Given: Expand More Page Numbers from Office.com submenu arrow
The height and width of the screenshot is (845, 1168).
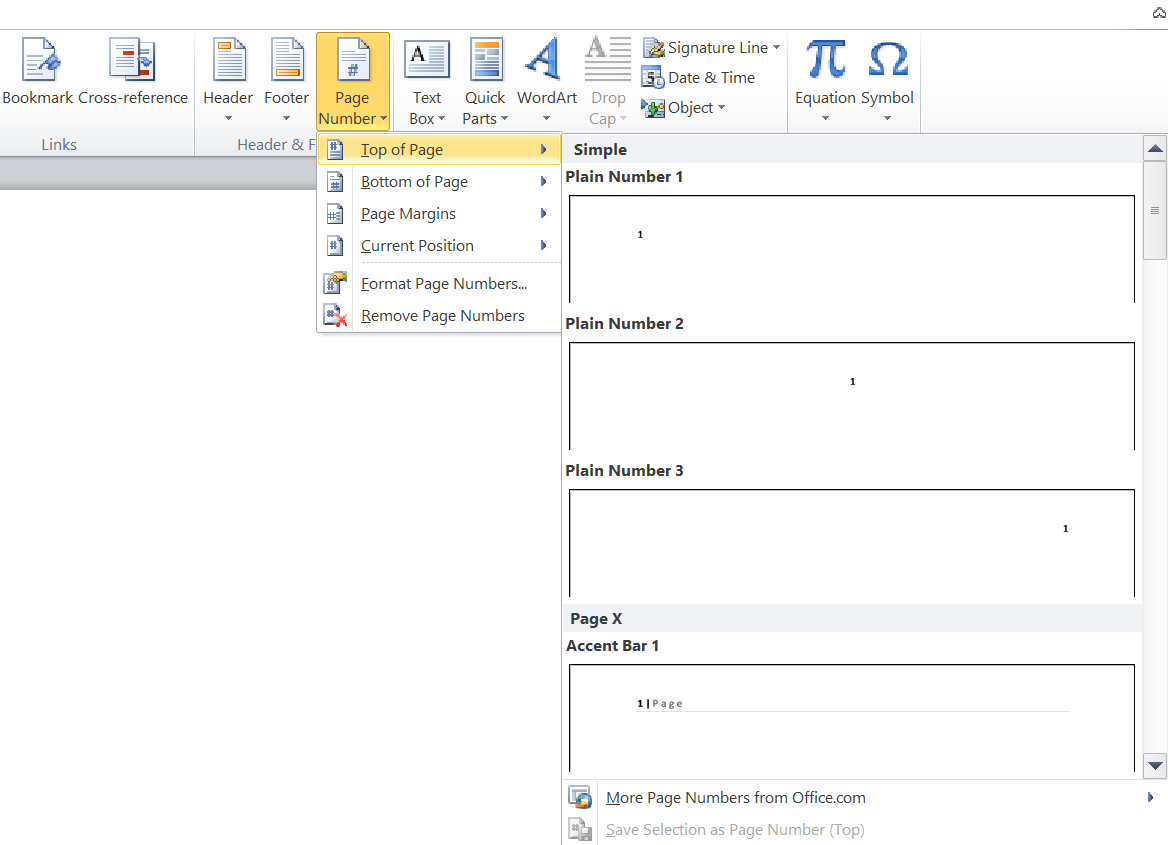Looking at the screenshot, I should (x=1150, y=797).
